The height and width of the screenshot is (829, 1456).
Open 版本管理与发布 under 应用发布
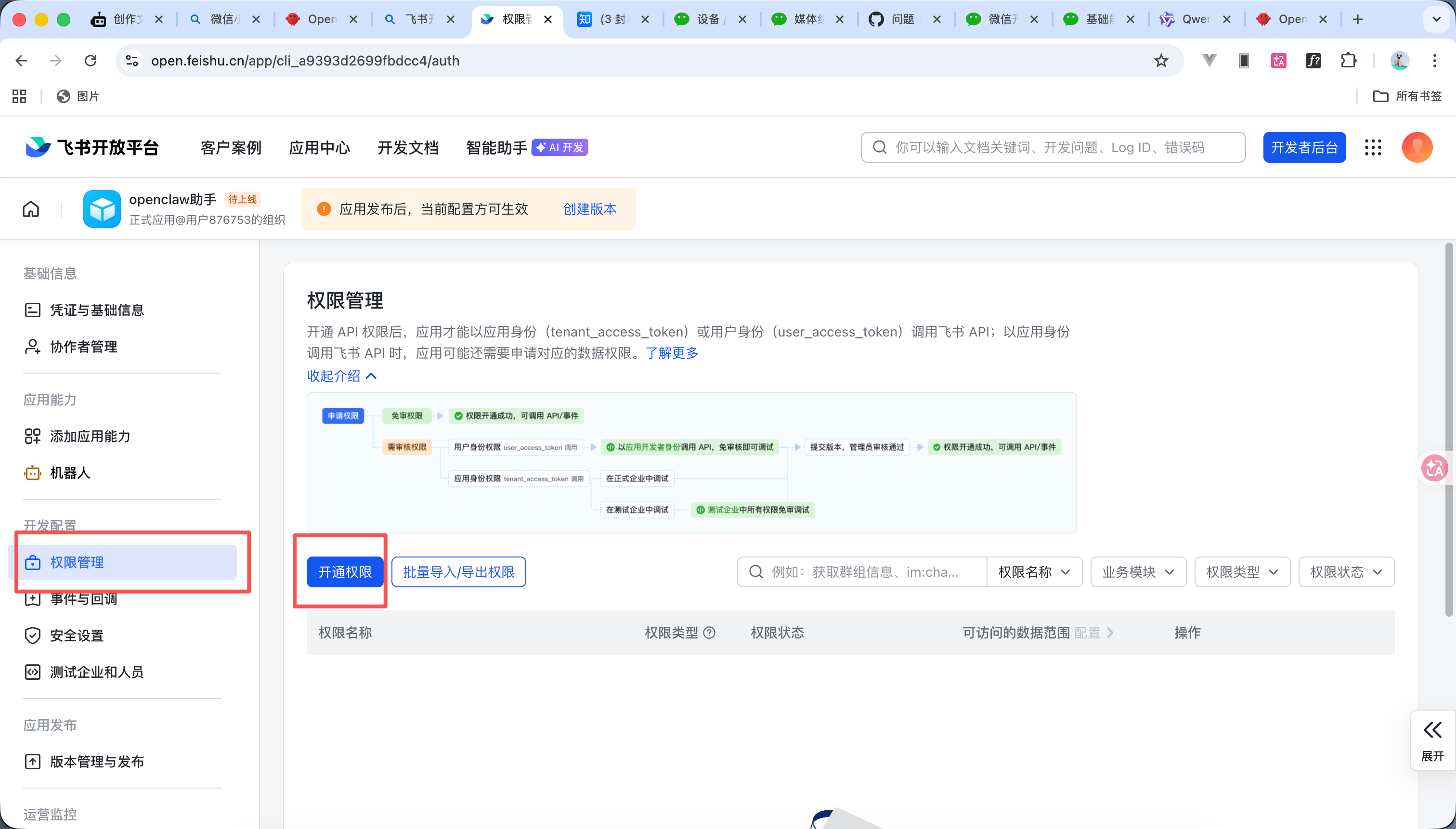coord(97,762)
